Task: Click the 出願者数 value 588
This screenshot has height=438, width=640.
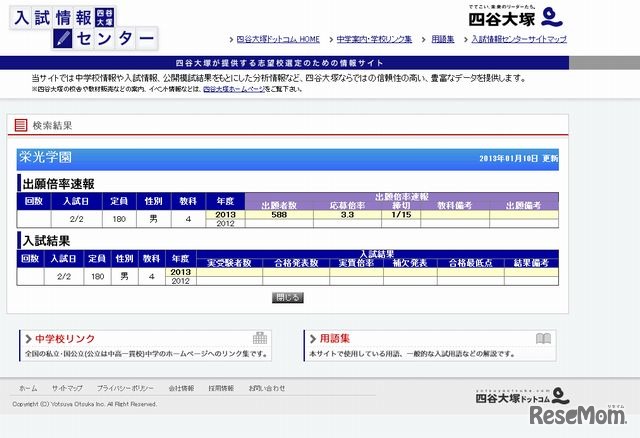Action: pyautogui.click(x=279, y=215)
